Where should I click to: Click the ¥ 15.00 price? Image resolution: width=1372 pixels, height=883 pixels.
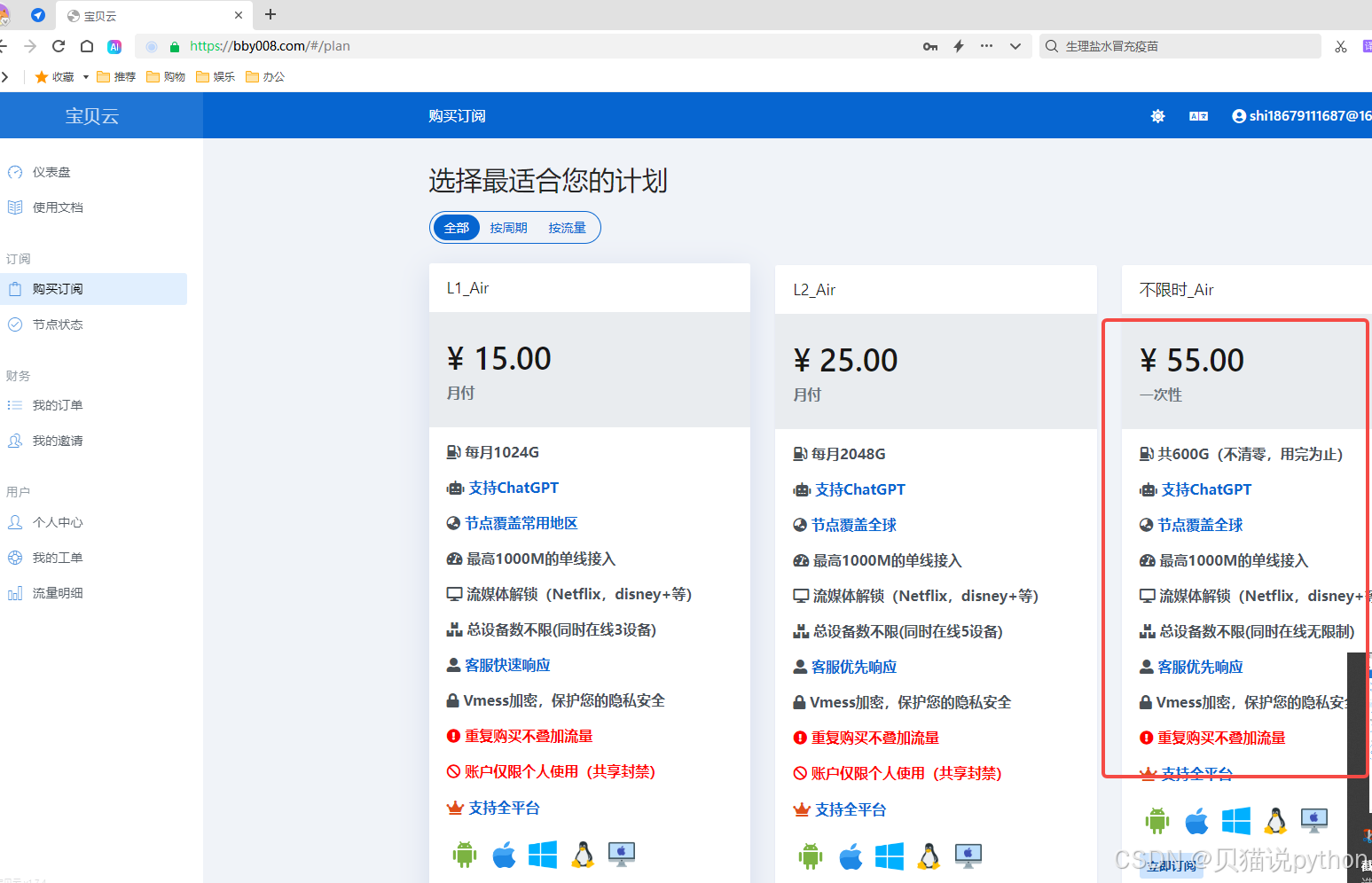[499, 359]
